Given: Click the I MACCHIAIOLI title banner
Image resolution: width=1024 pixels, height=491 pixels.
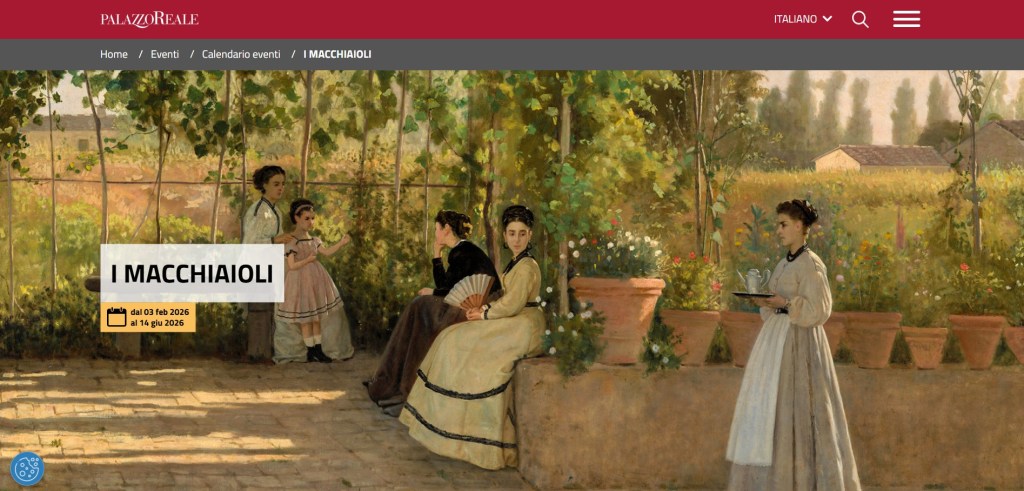Looking at the screenshot, I should pyautogui.click(x=192, y=274).
